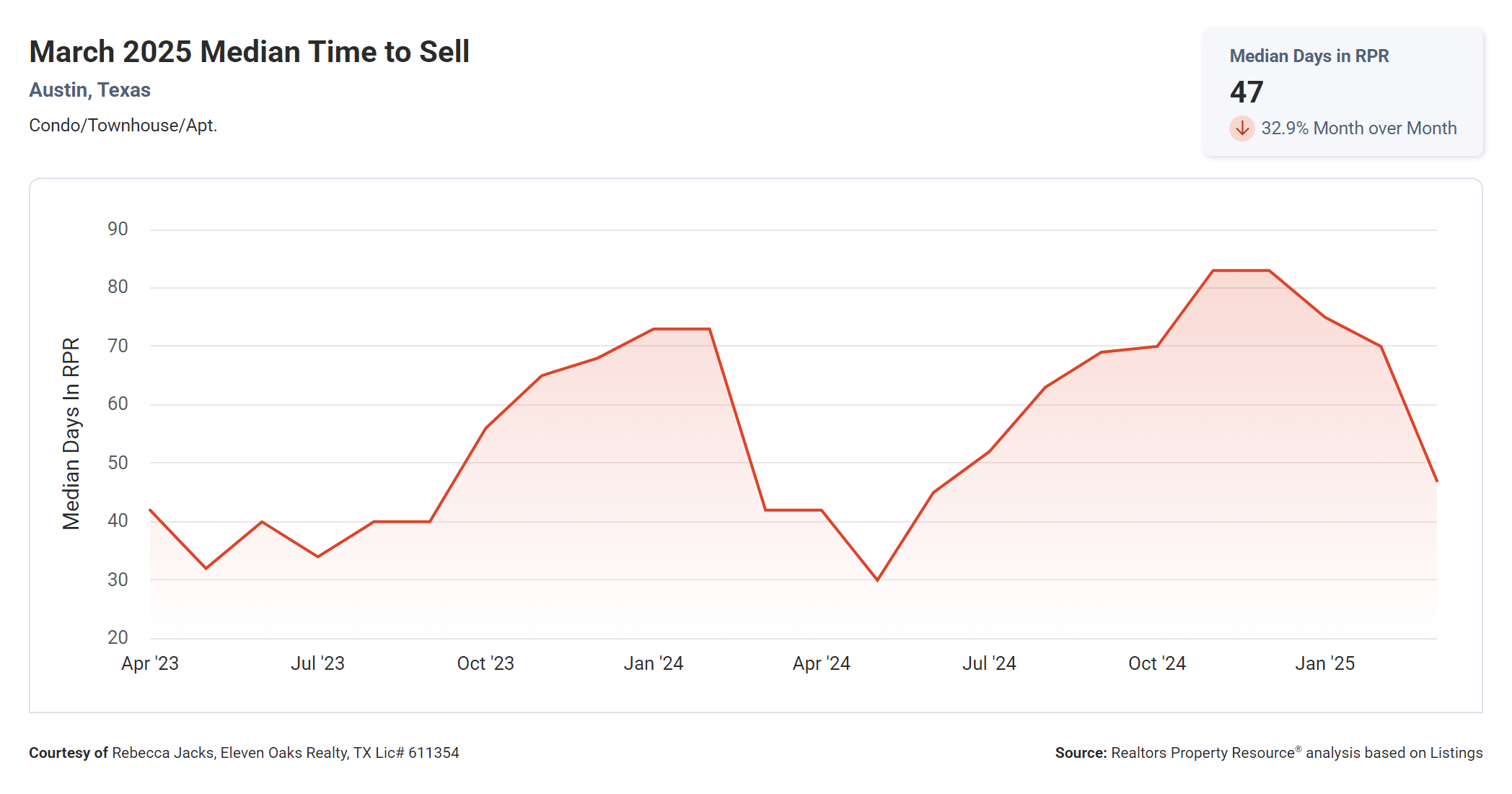Click the Condo/Townhouse/Apt. property type label
The height and width of the screenshot is (794, 1512).
[x=123, y=126]
